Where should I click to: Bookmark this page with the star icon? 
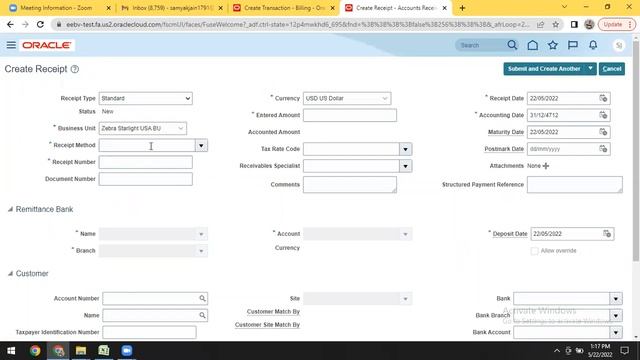click(x=556, y=24)
